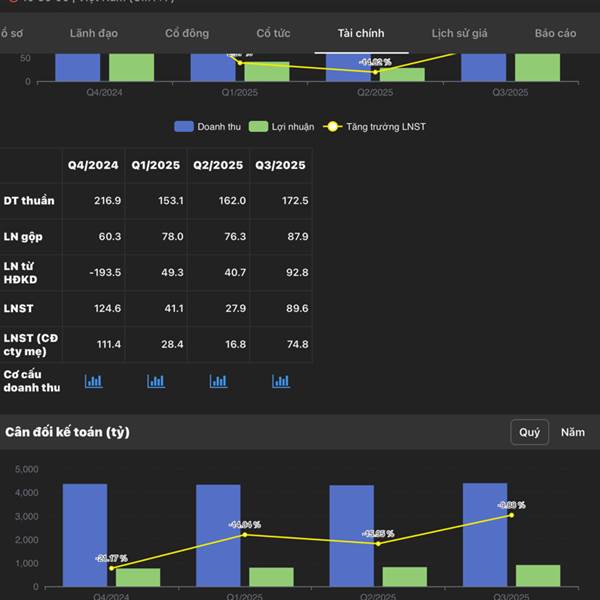Click DT thuần value 172.5
The image size is (600, 600).
295,201
